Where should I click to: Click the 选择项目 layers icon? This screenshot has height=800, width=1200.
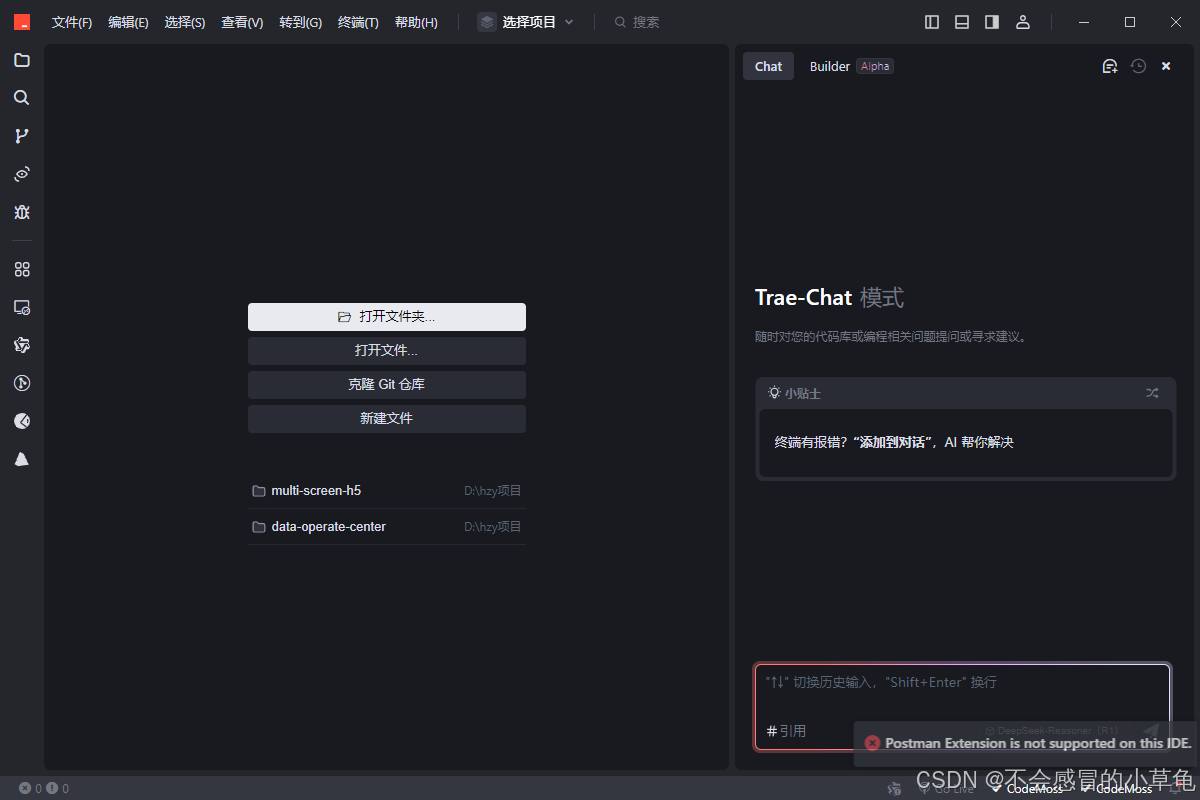pos(487,22)
